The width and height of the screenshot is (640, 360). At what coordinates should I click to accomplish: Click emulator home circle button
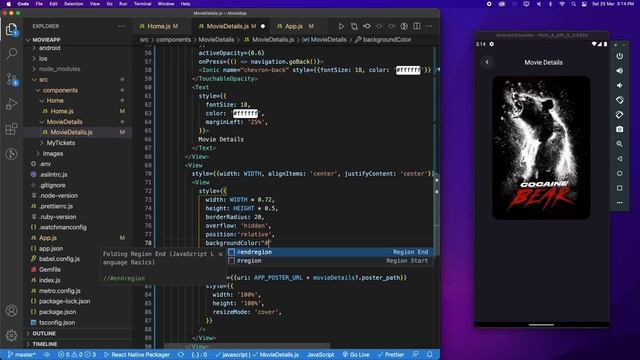[x=620, y=173]
